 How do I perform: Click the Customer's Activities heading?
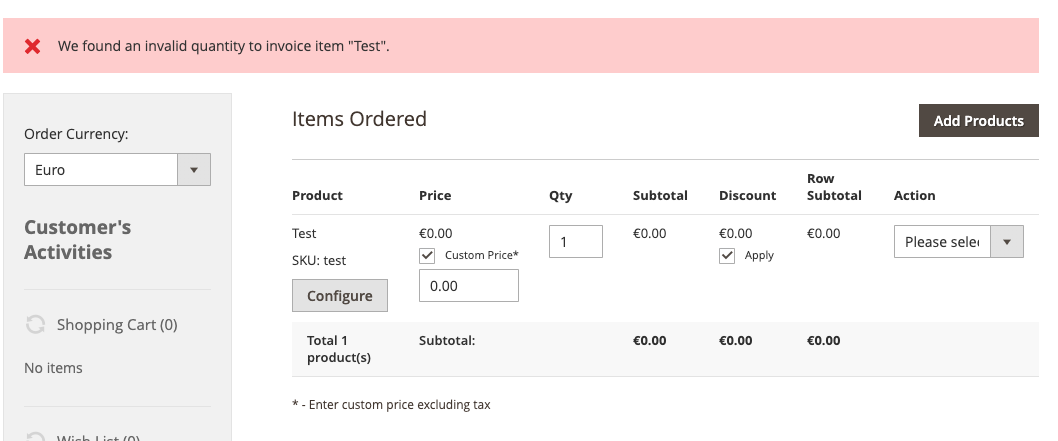[x=78, y=239]
